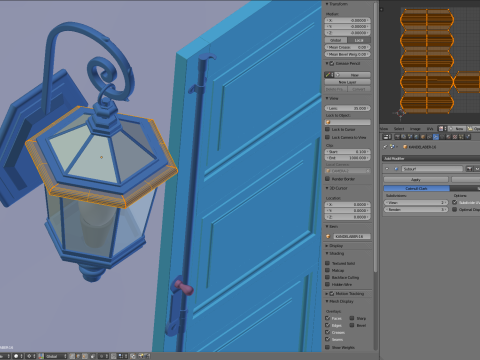The height and width of the screenshot is (360, 480).
Task: Select the Modifiers wrench tab icon
Action: pos(436,137)
